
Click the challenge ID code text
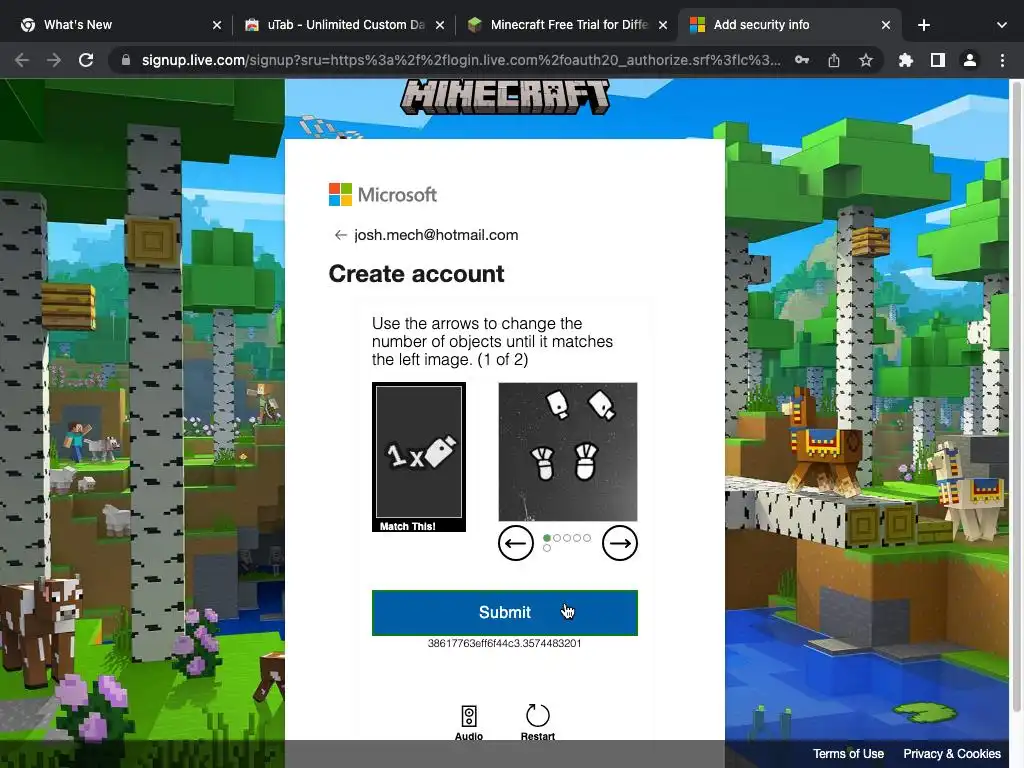click(504, 643)
